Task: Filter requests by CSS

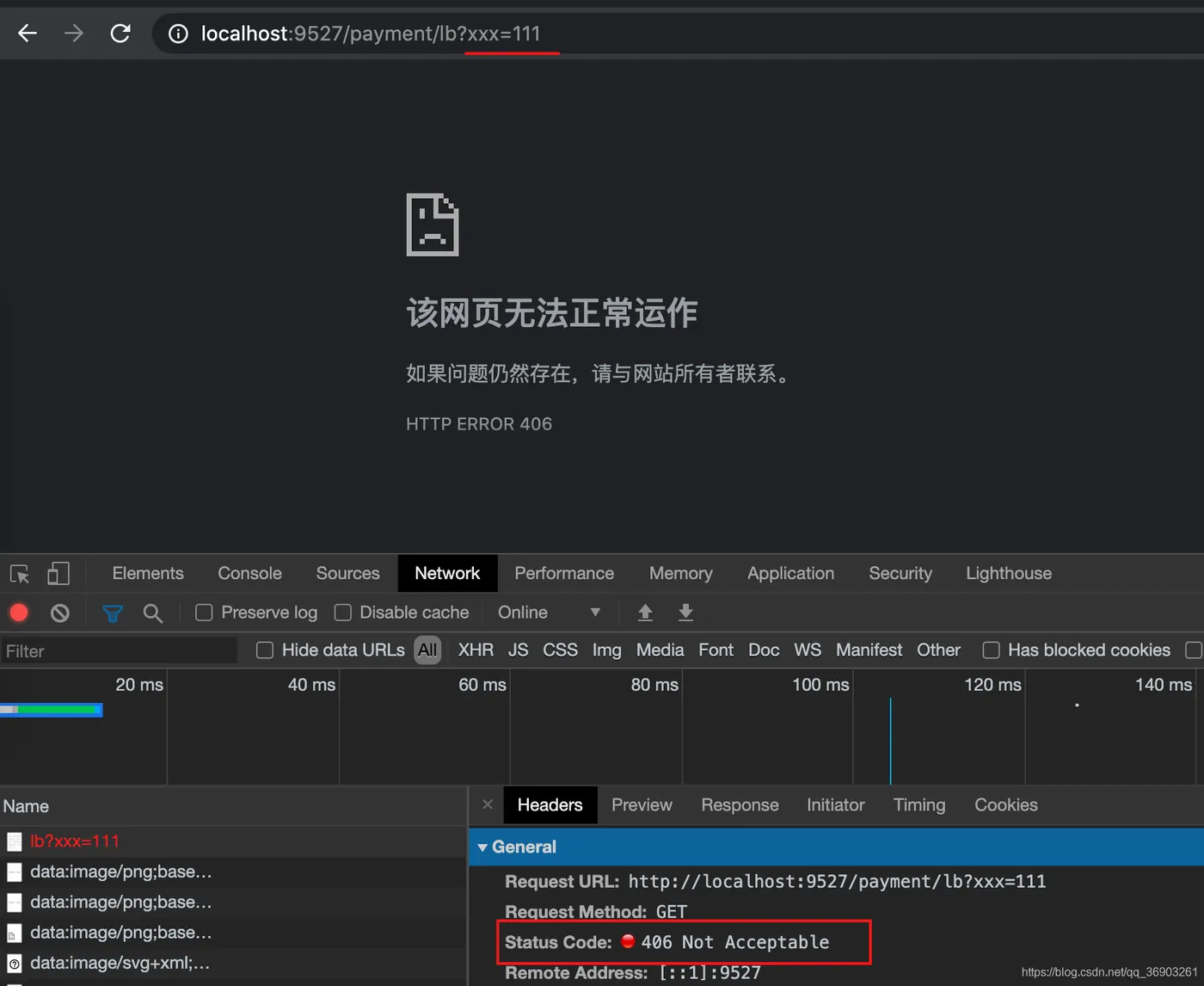Action: [560, 650]
